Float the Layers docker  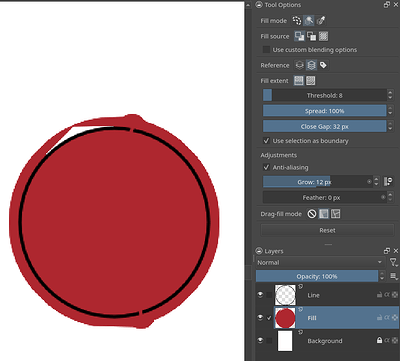click(x=387, y=251)
